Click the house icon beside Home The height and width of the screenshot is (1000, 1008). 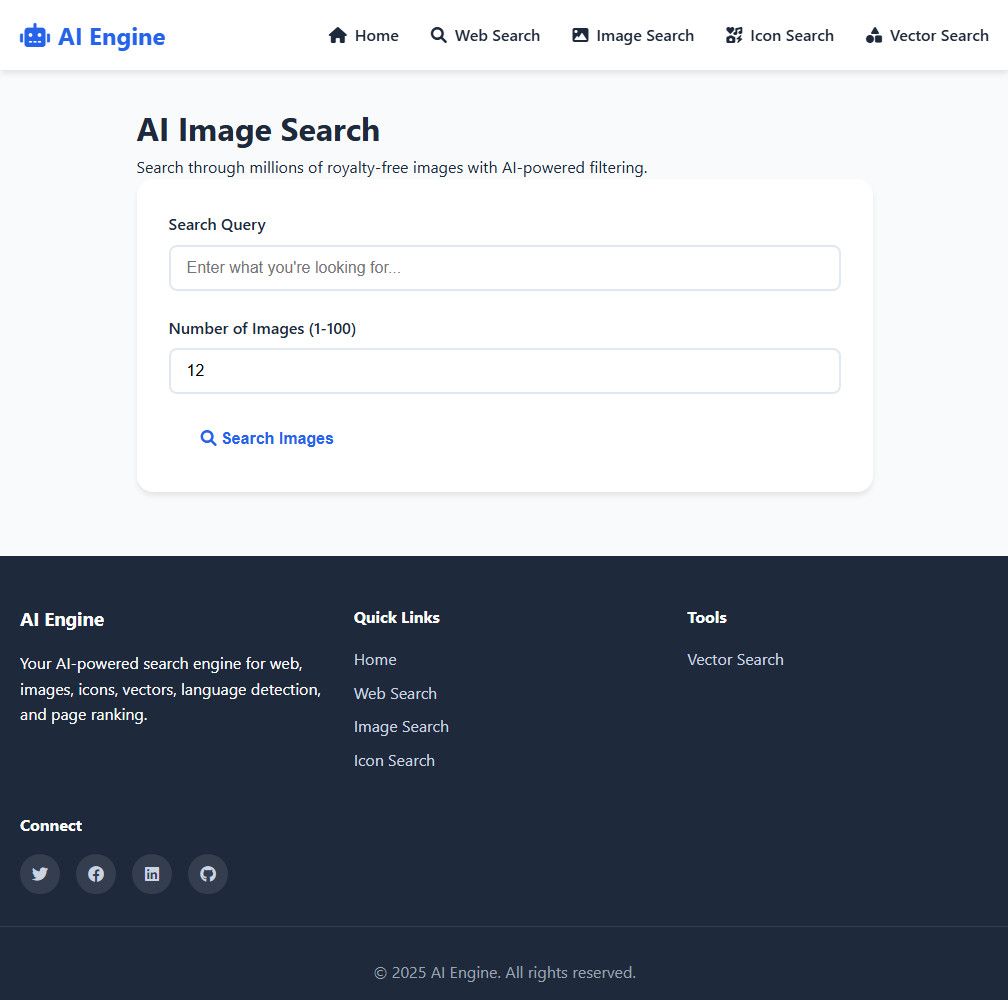coord(338,36)
